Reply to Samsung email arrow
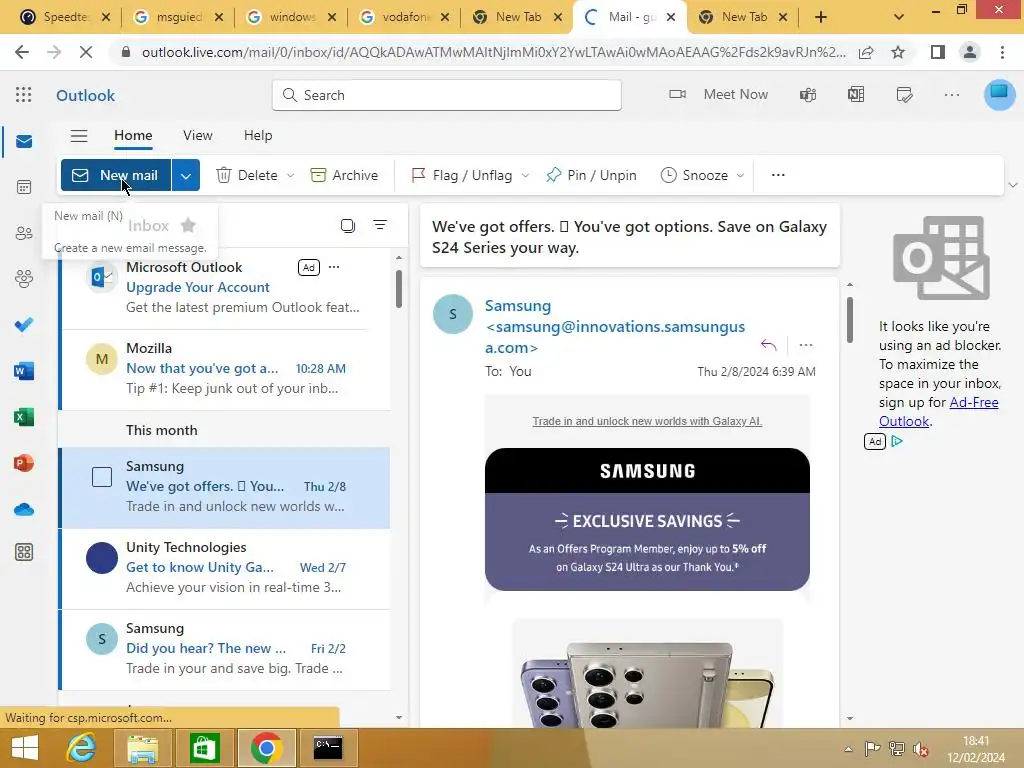1024x768 pixels. 769,345
